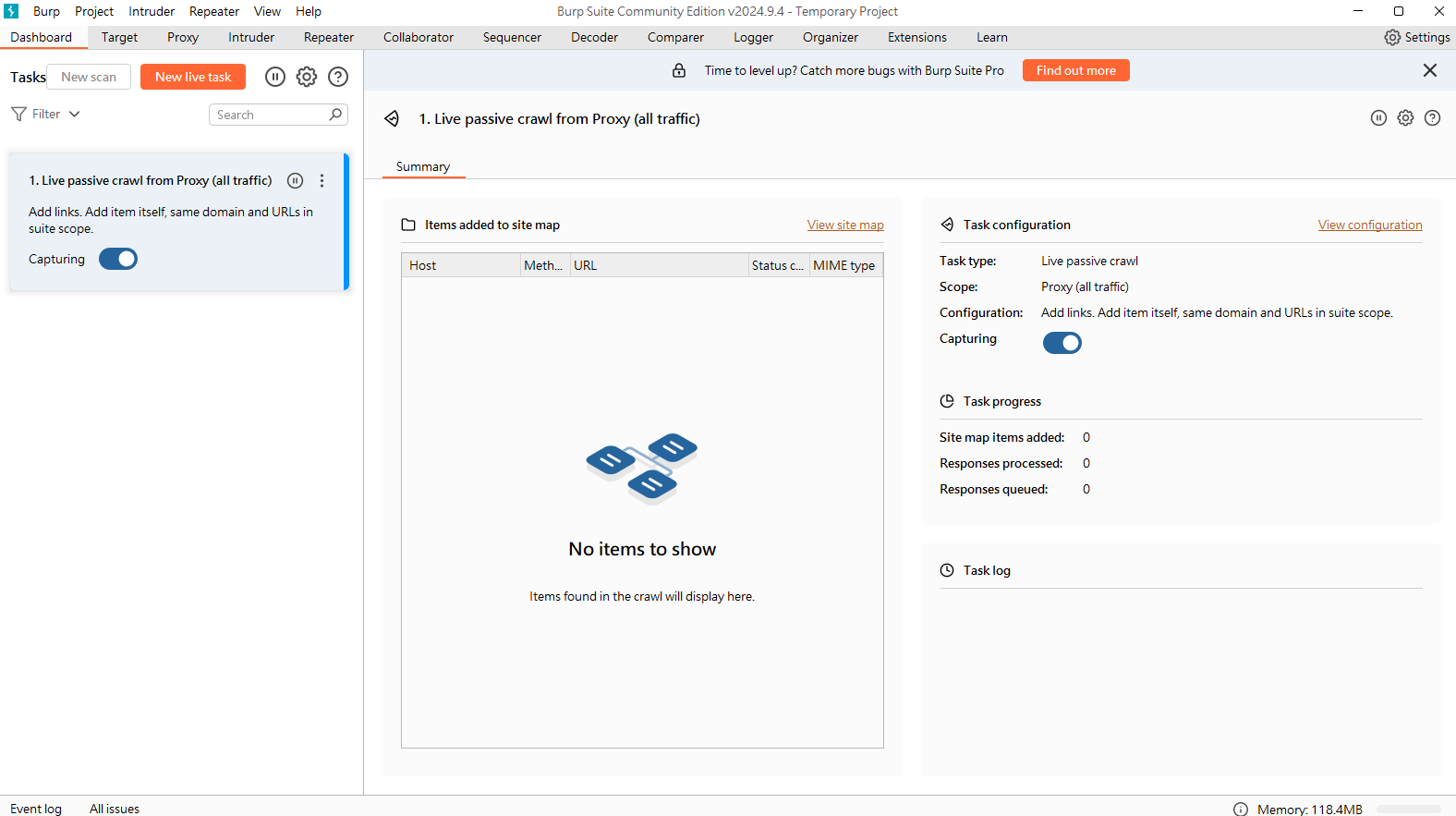Select the Live passive crawl task card title
This screenshot has height=816, width=1456.
pyautogui.click(x=151, y=180)
